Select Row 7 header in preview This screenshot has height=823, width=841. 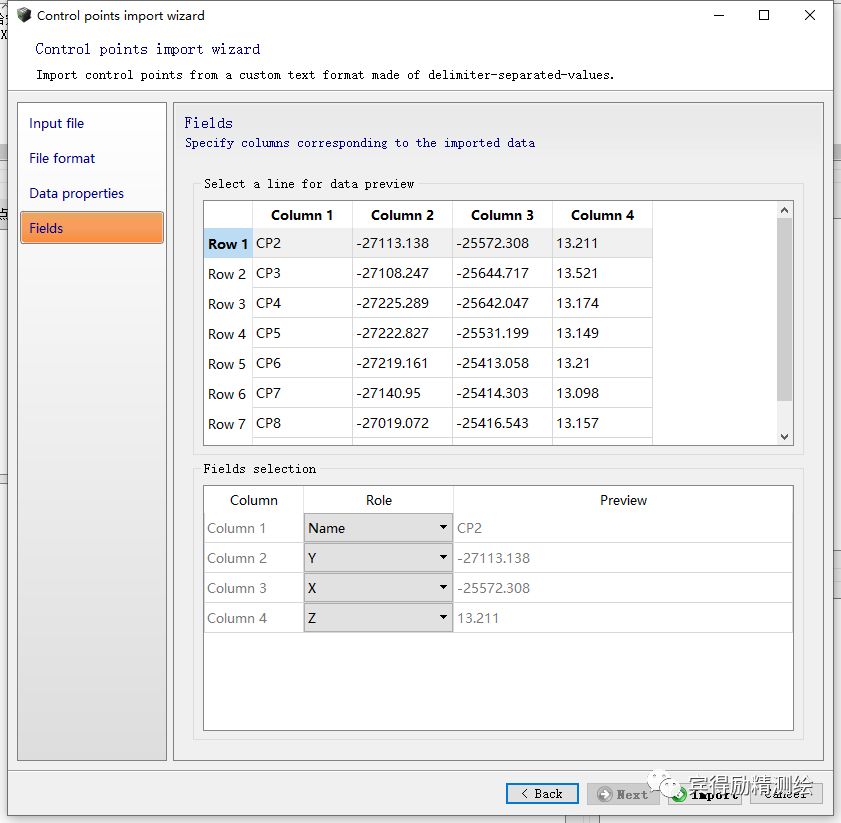[x=228, y=424]
